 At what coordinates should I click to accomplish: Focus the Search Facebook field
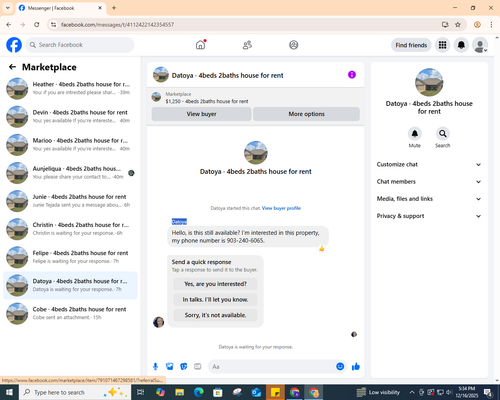tap(80, 45)
